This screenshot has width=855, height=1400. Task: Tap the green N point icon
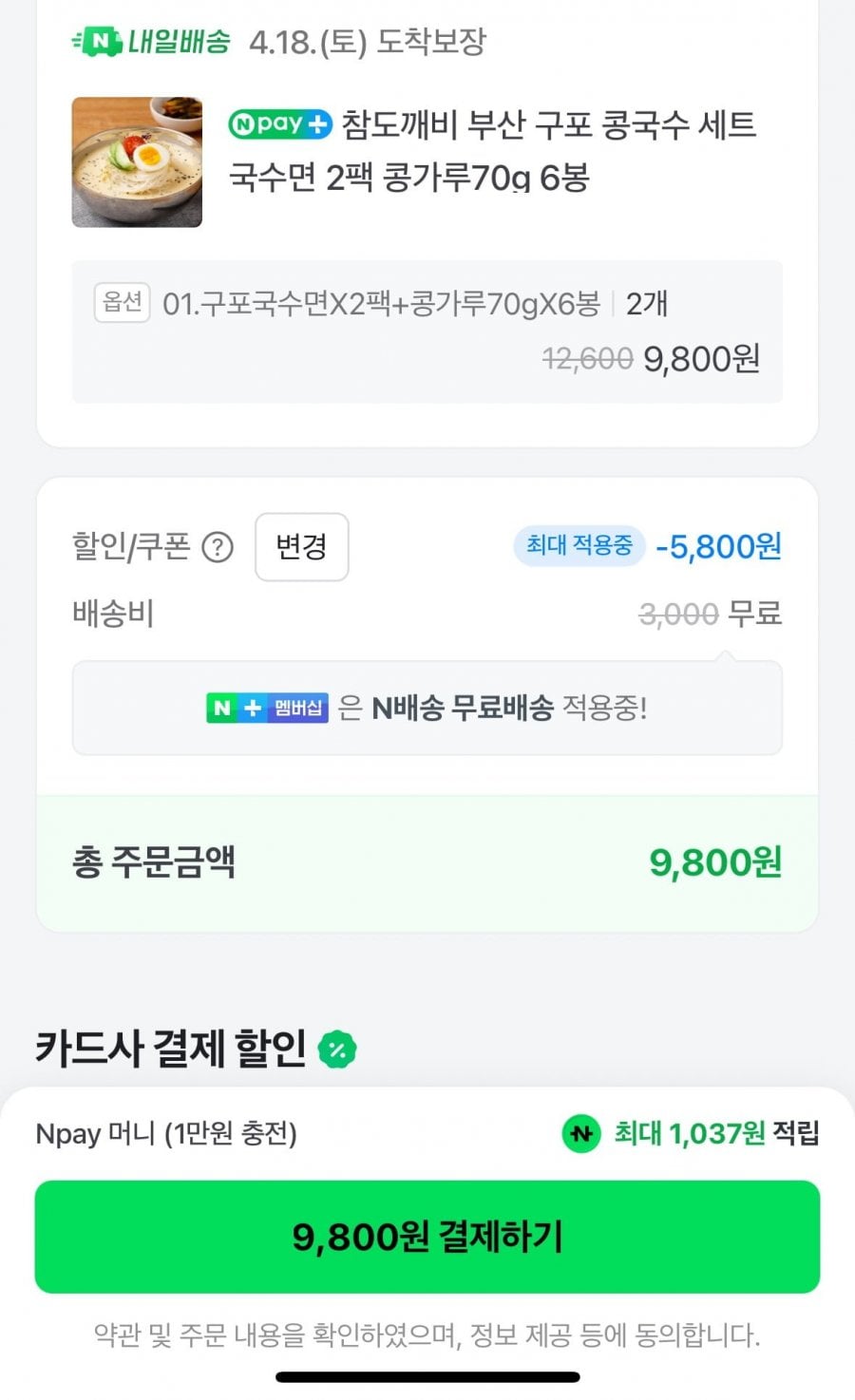(580, 1133)
